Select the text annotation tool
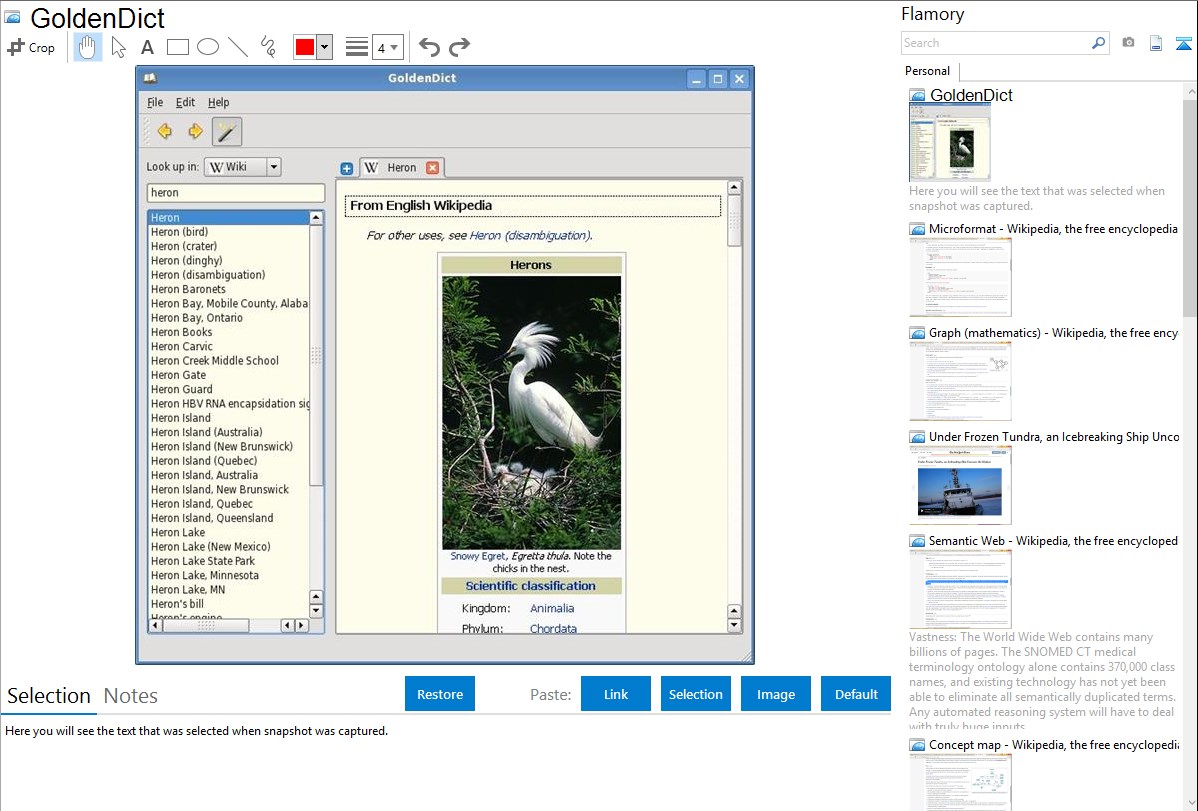 [x=147, y=47]
